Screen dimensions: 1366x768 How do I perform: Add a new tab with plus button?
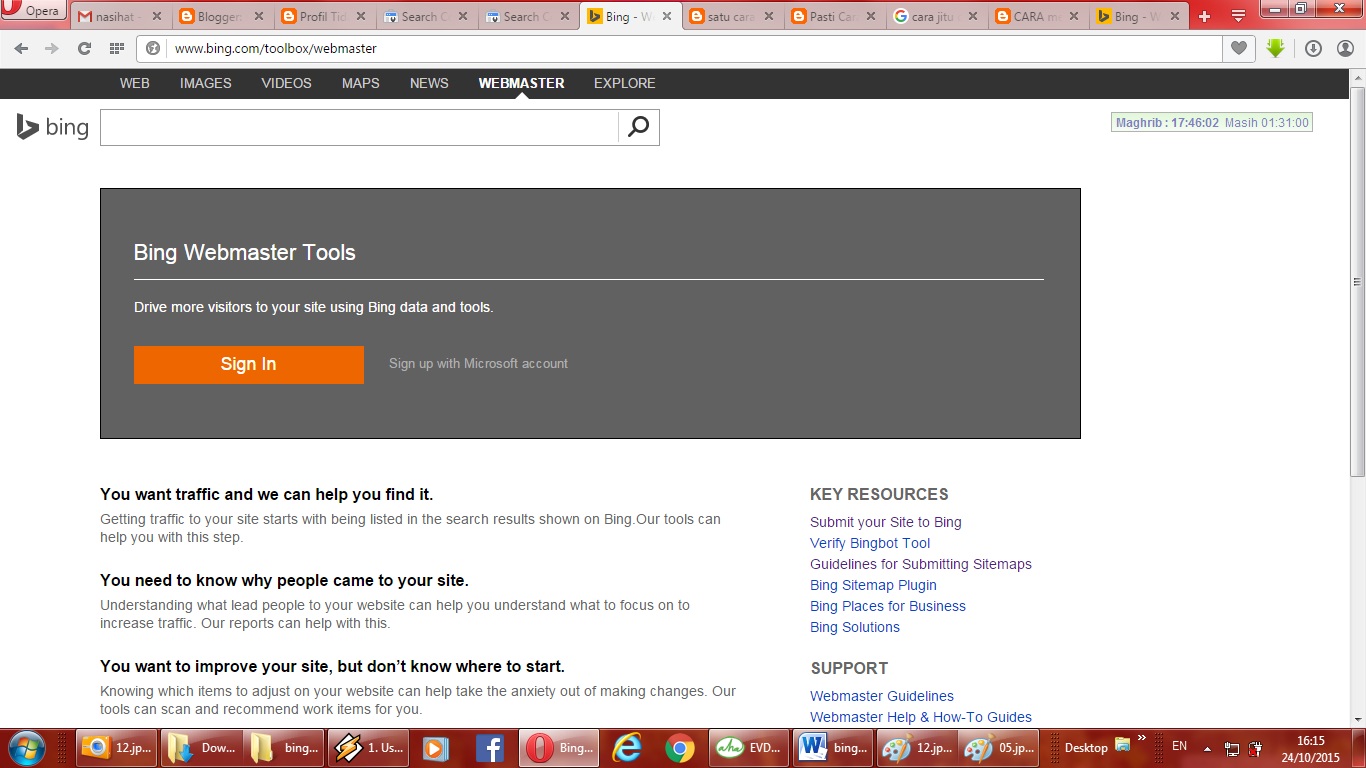tap(1204, 16)
